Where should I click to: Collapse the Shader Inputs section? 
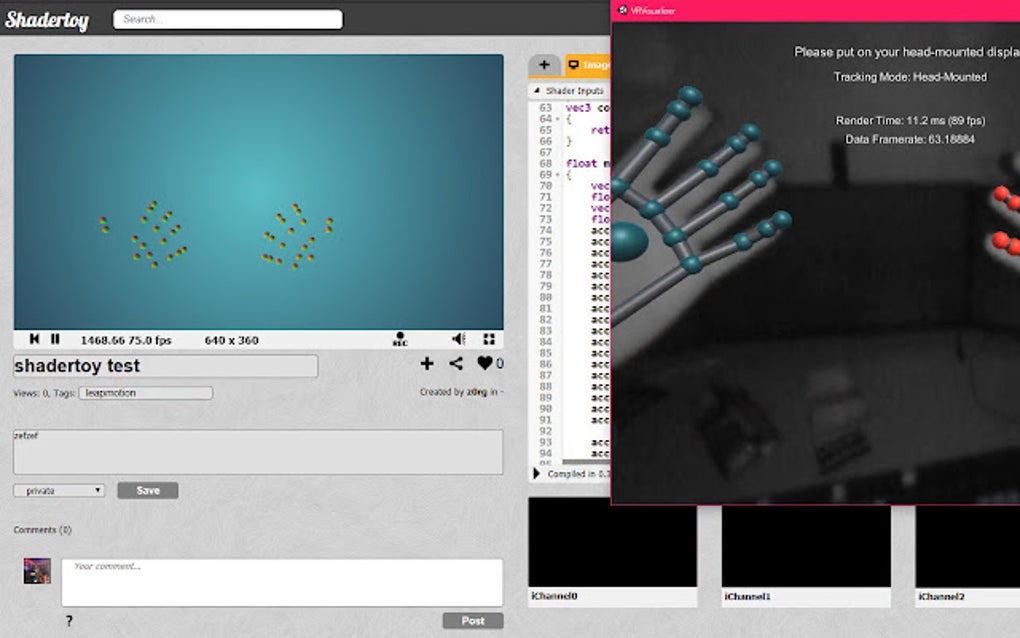pos(536,89)
